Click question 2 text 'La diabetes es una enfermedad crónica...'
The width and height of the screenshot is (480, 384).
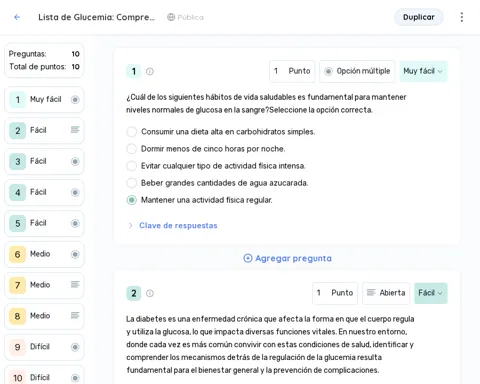coord(270,344)
